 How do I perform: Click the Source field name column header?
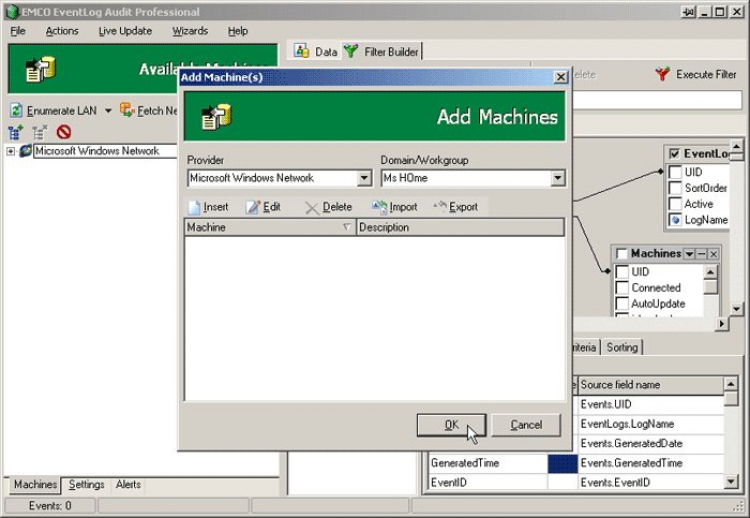coord(651,385)
